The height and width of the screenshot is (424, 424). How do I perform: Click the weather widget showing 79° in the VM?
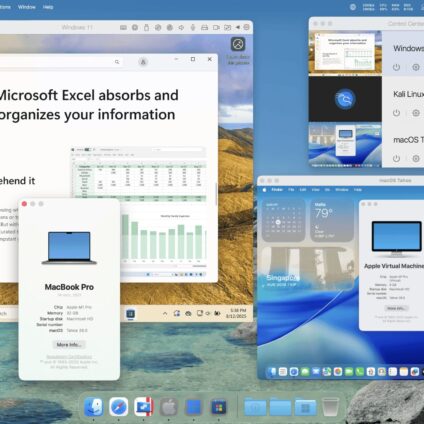332,220
